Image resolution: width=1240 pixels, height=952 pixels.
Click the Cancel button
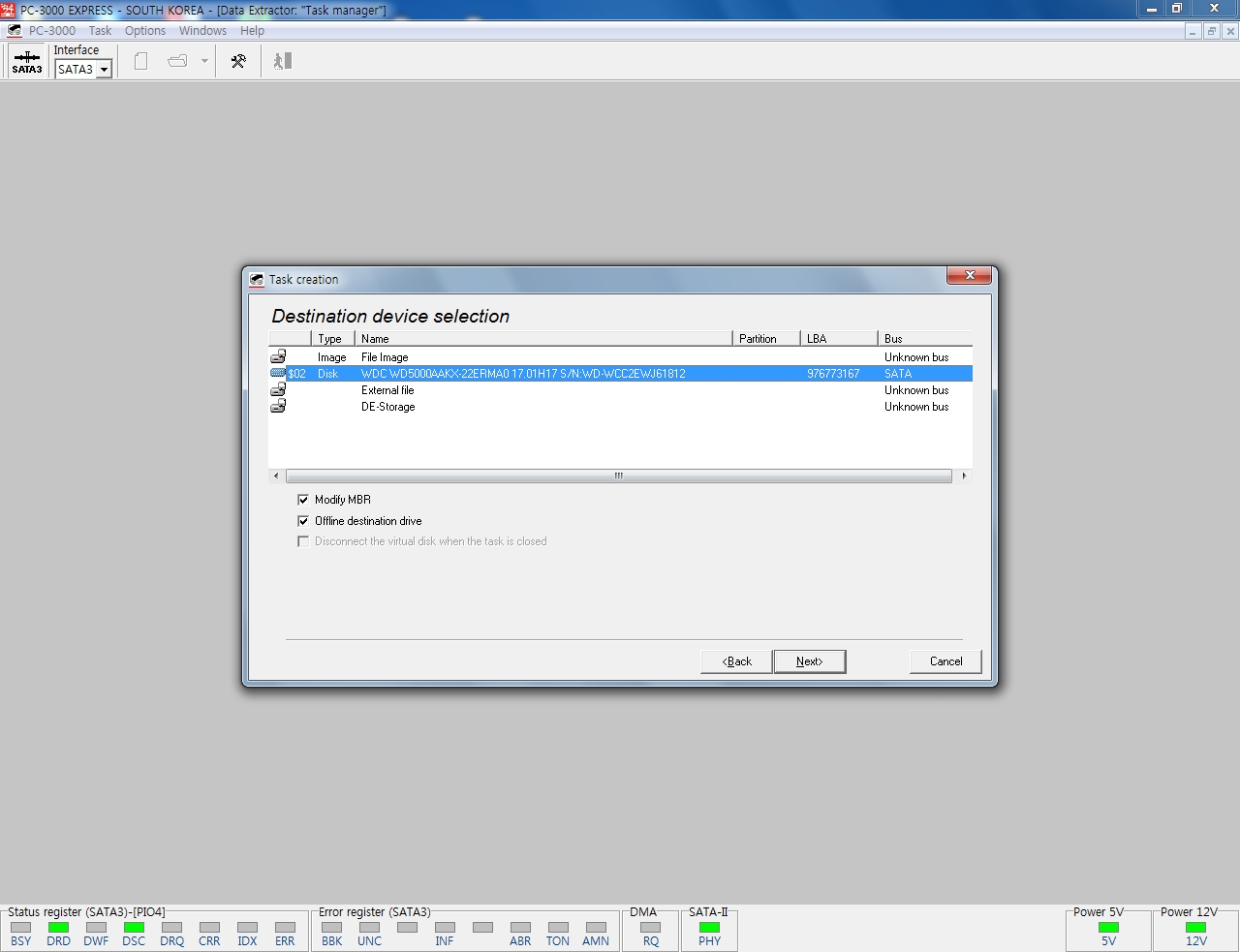tap(945, 661)
